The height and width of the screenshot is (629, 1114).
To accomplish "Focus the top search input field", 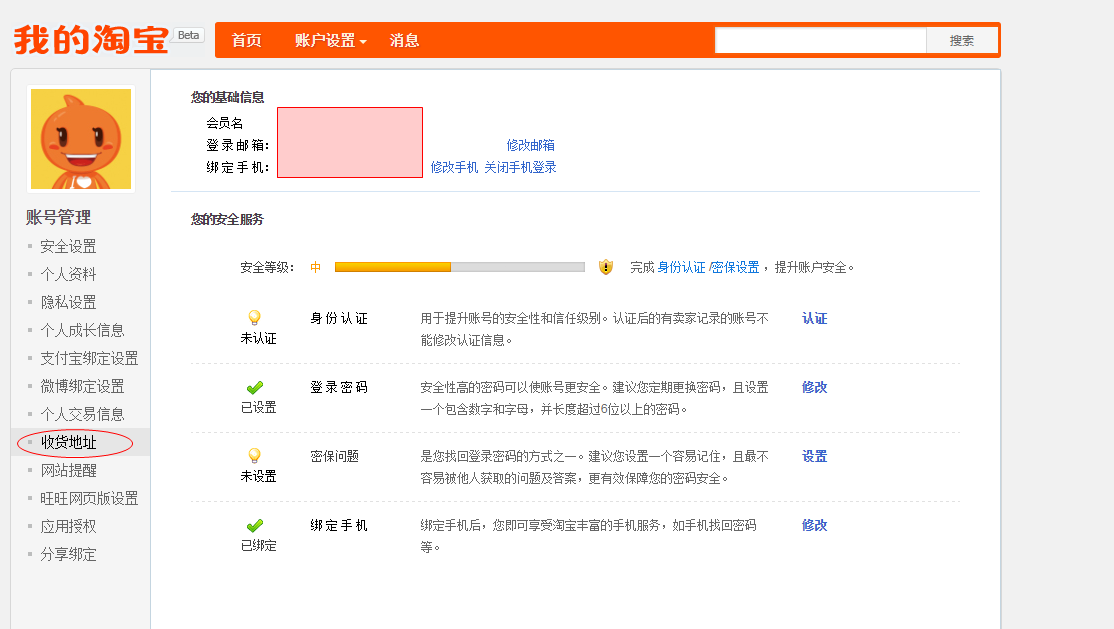I will click(821, 41).
